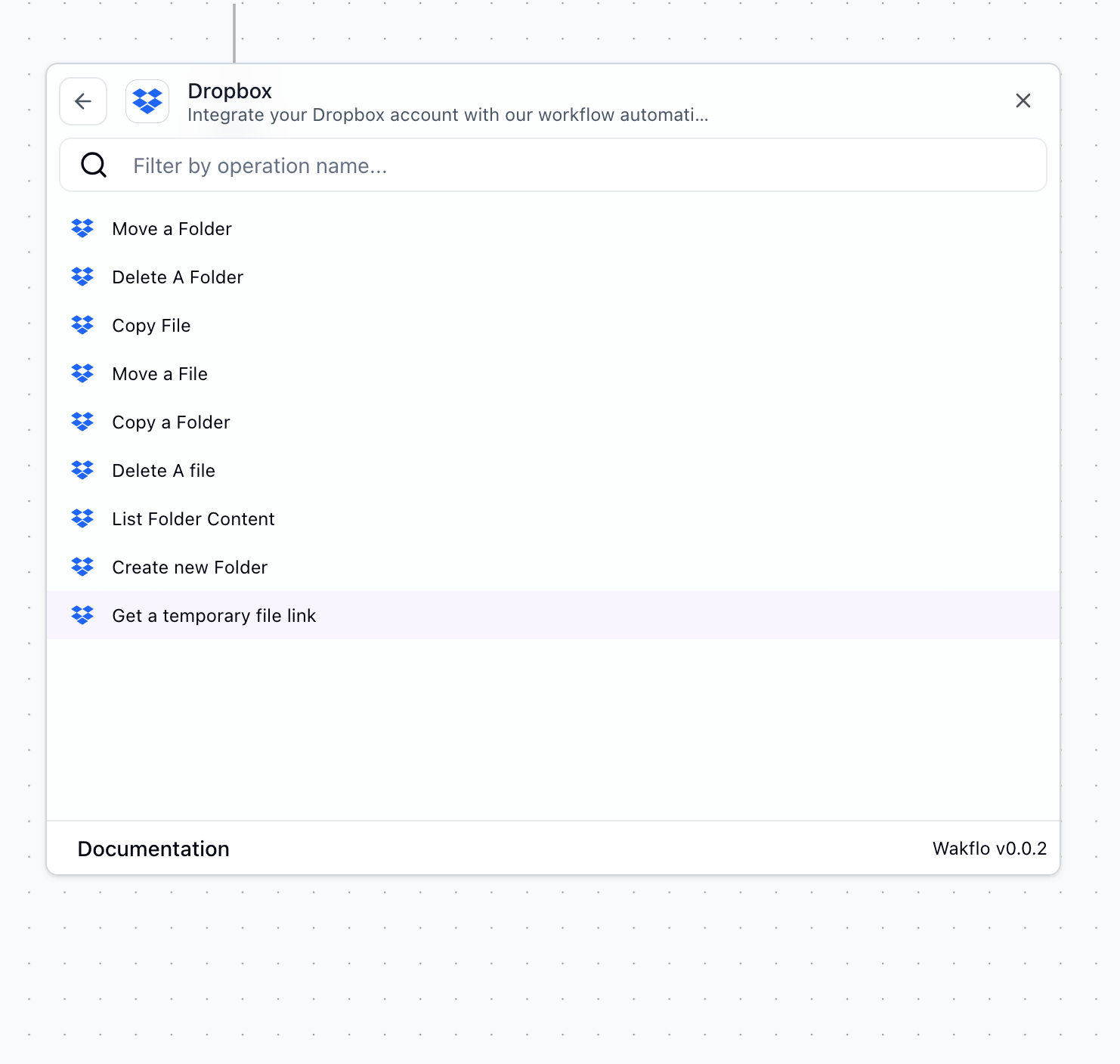Choose the Copy a Folder operation
This screenshot has width=1120, height=1064.
point(171,422)
